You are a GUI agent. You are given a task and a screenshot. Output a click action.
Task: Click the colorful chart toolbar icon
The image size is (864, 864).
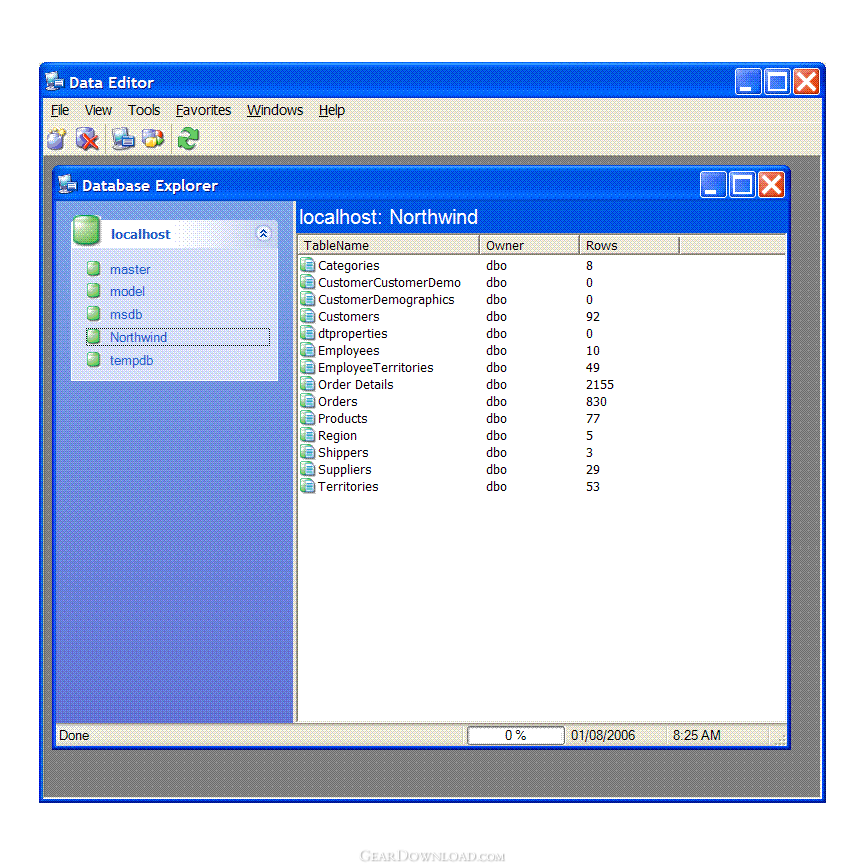(x=153, y=139)
